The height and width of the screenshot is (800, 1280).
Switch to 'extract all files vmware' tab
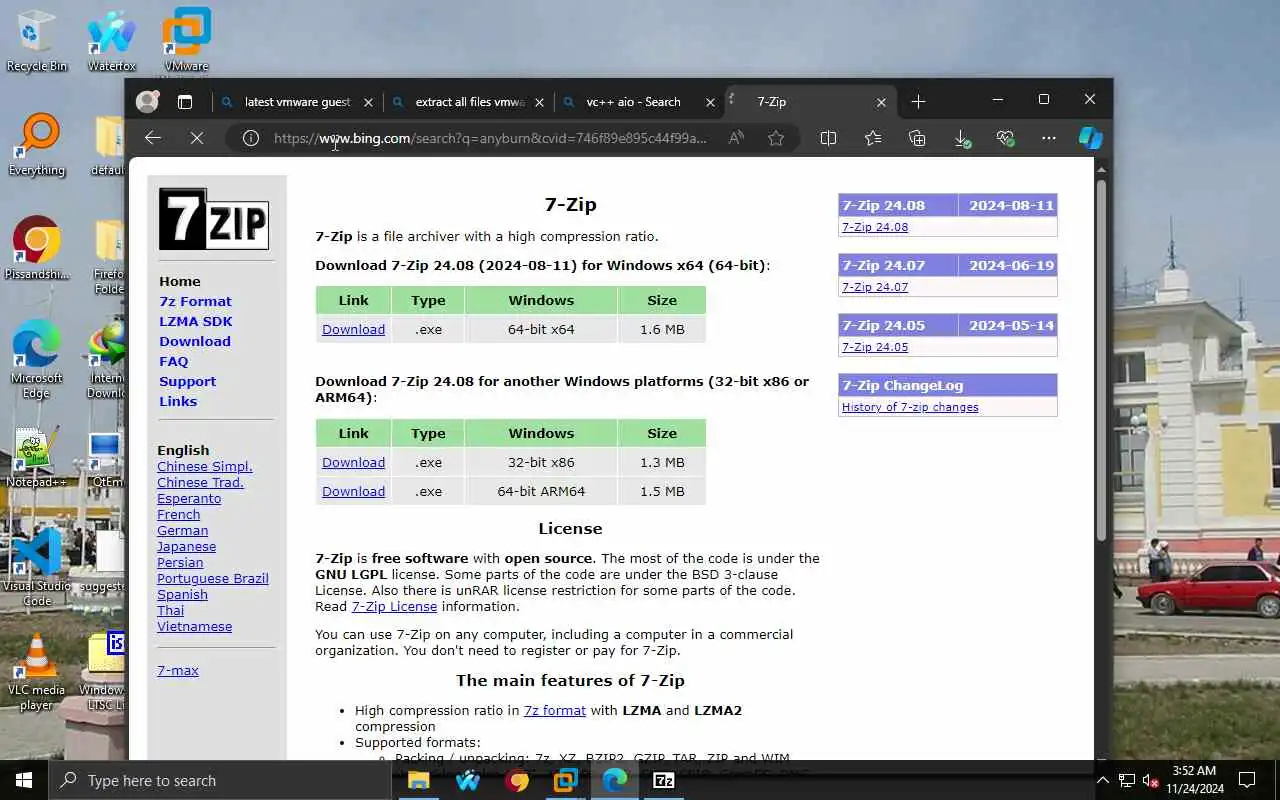(x=470, y=102)
